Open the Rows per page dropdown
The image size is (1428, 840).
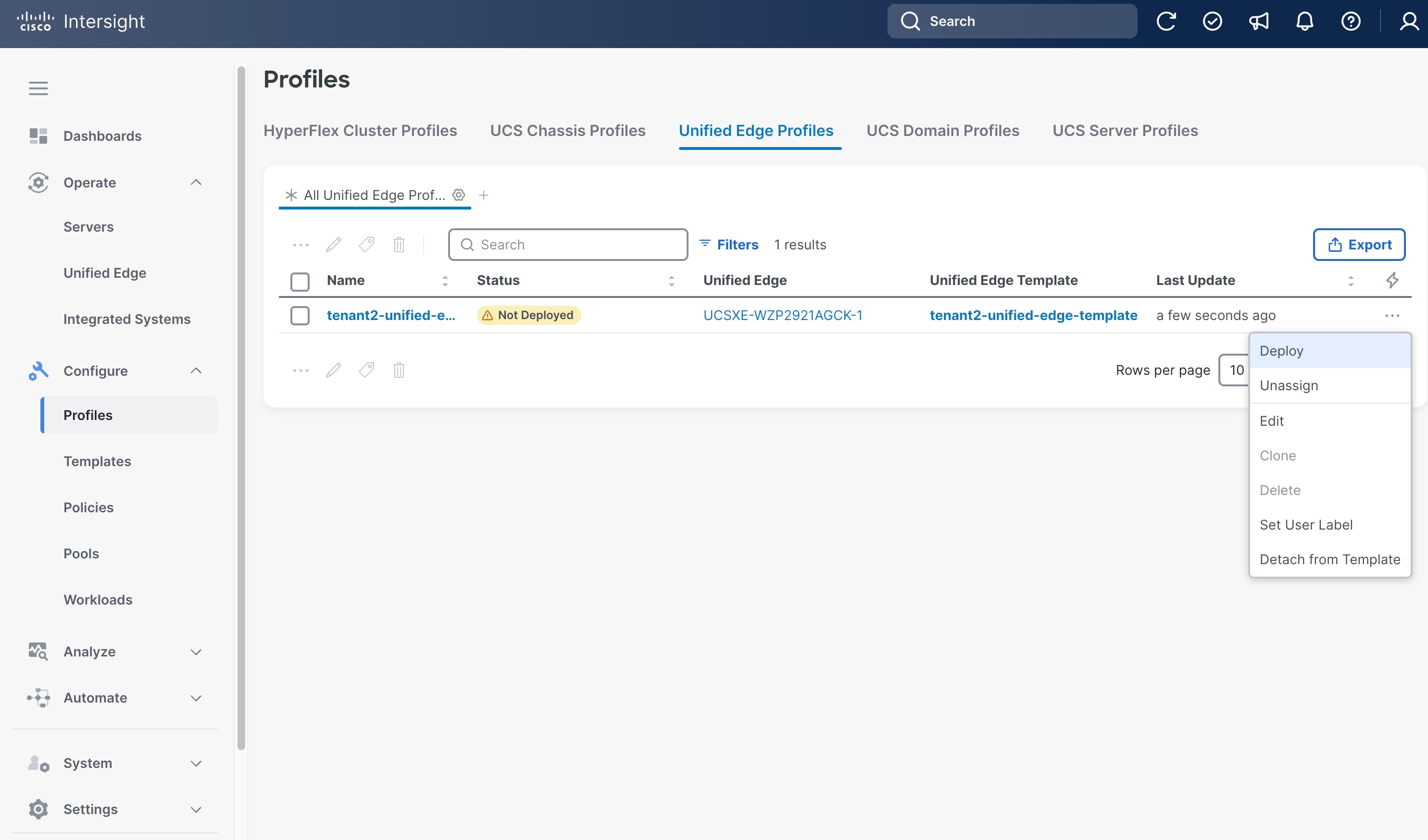(1234, 371)
